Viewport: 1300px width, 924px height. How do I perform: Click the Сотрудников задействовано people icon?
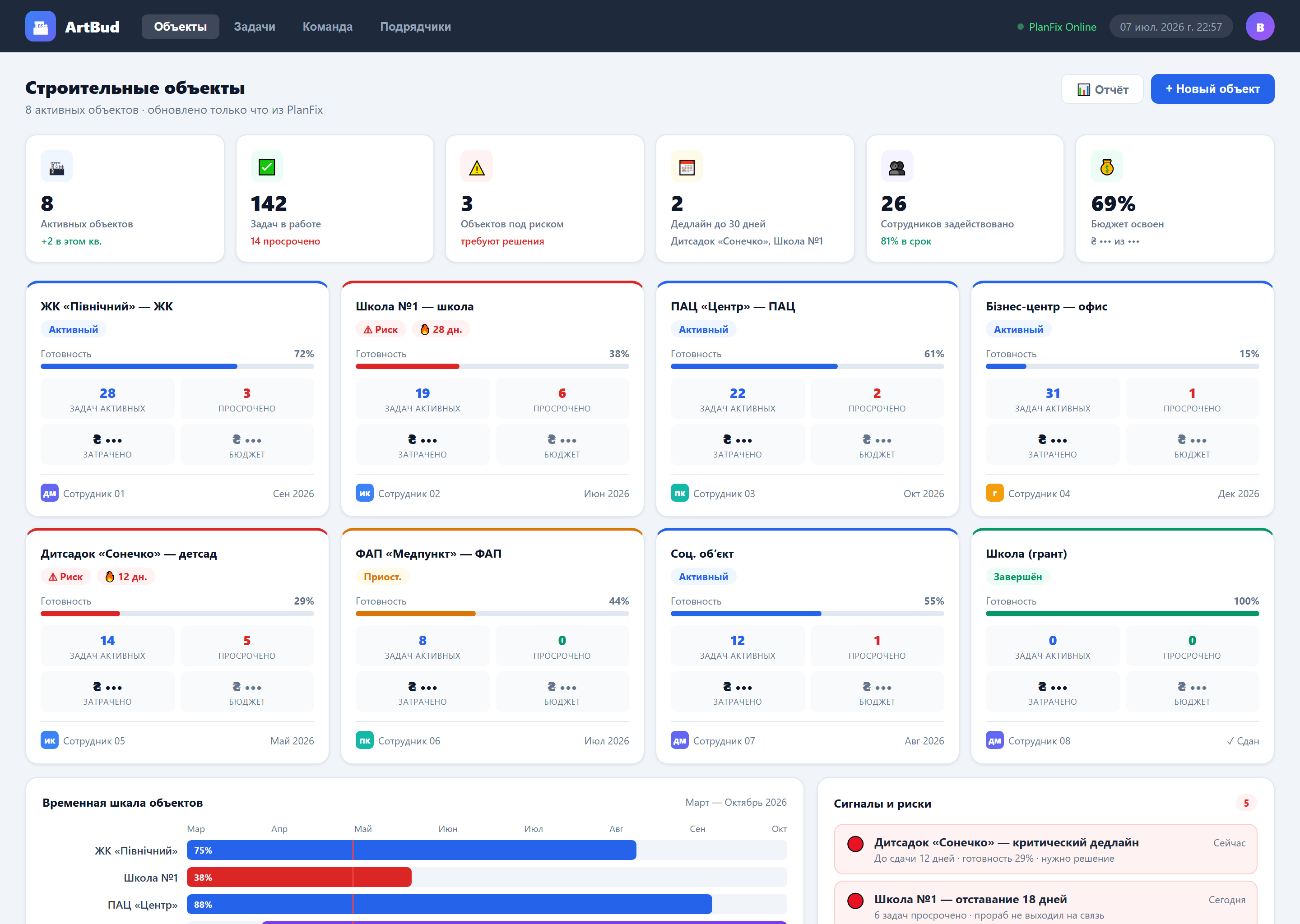[x=897, y=166]
